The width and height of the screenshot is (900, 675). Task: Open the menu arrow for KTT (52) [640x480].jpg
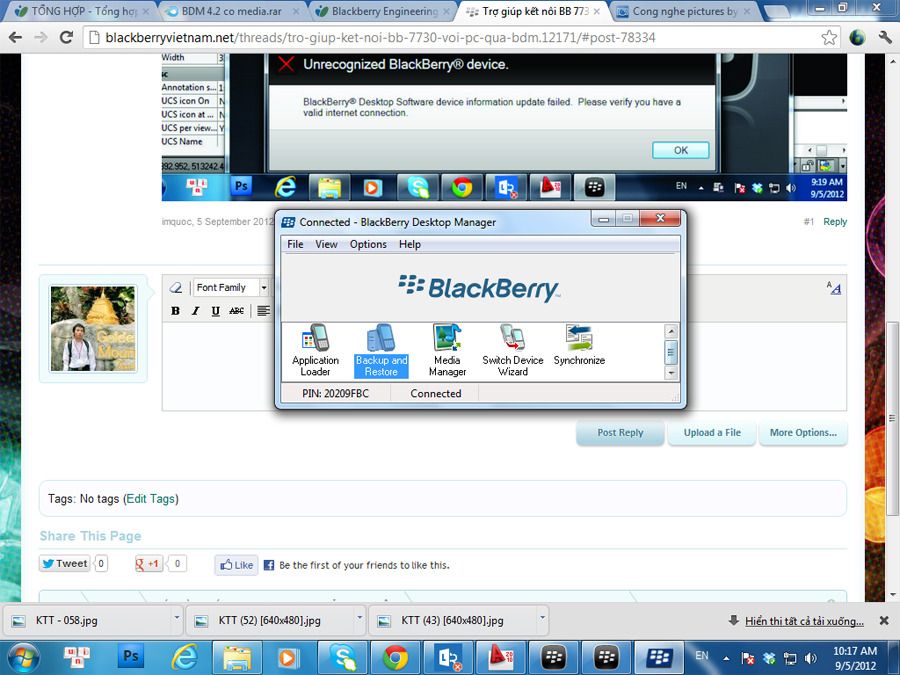pos(360,618)
